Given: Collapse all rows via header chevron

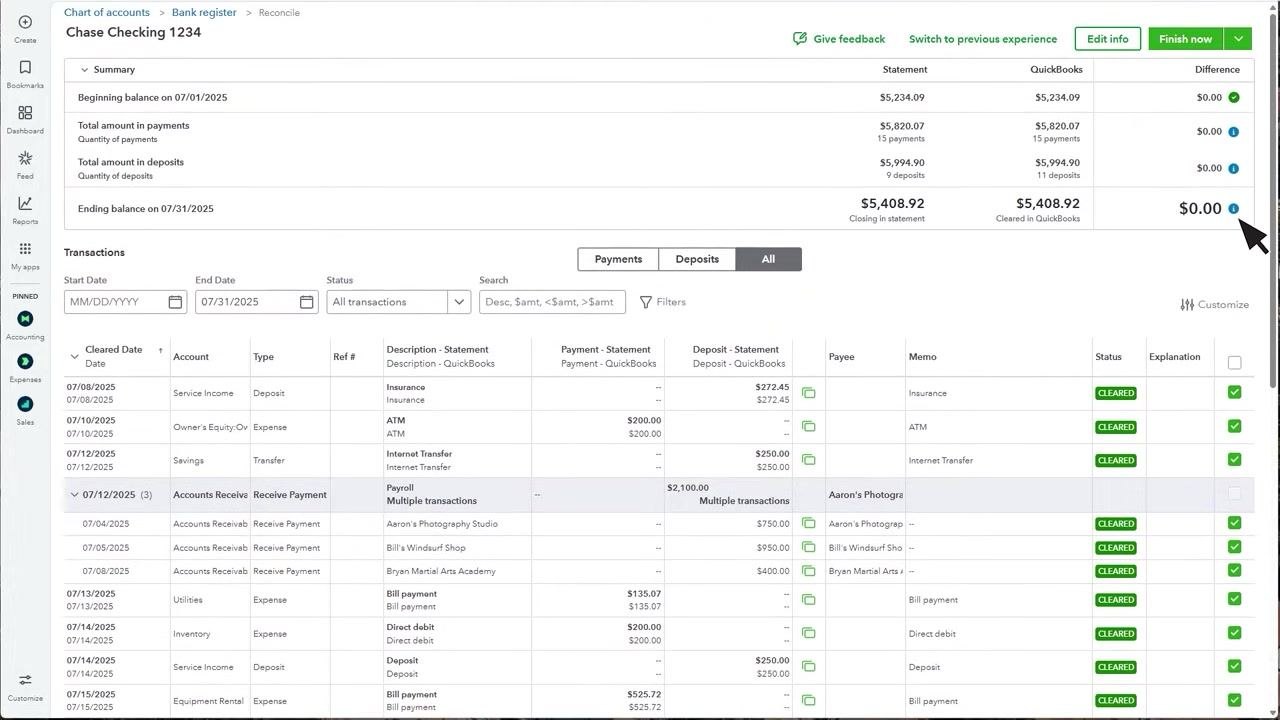Looking at the screenshot, I should click(74, 357).
